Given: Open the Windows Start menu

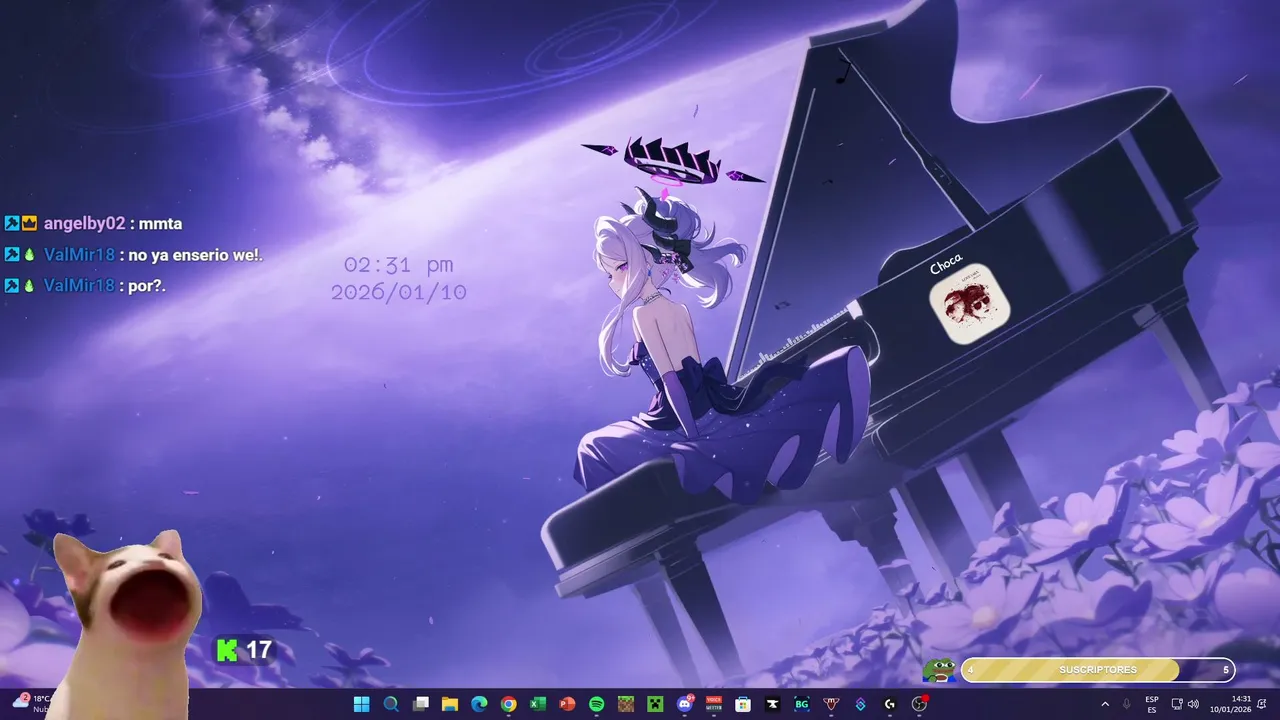Looking at the screenshot, I should (361, 704).
